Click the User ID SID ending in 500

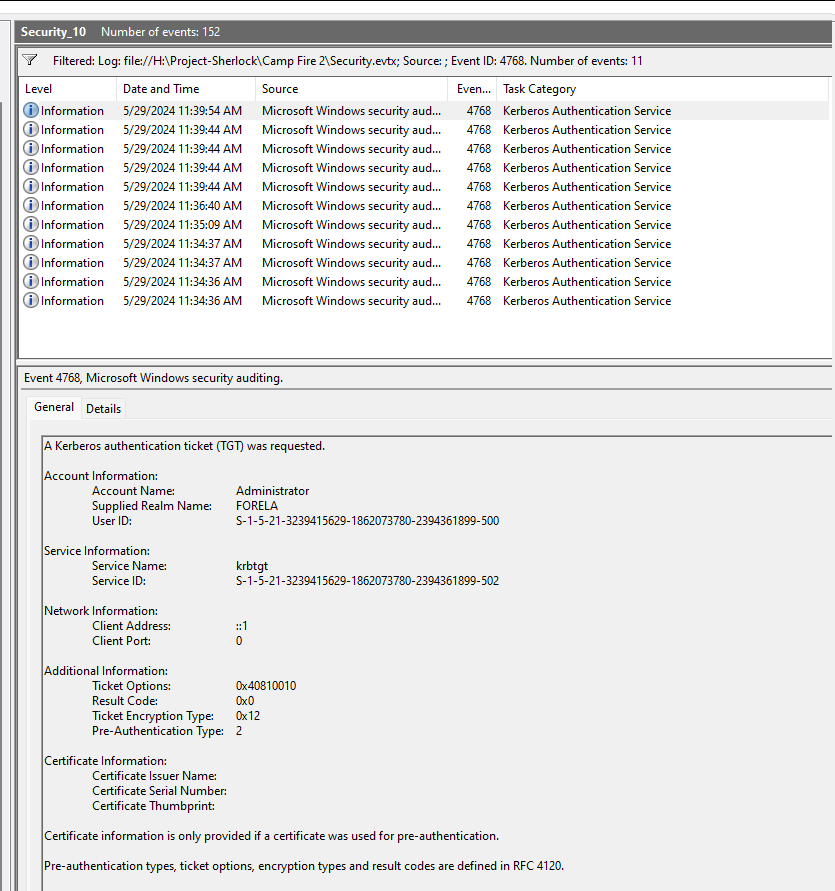click(367, 521)
